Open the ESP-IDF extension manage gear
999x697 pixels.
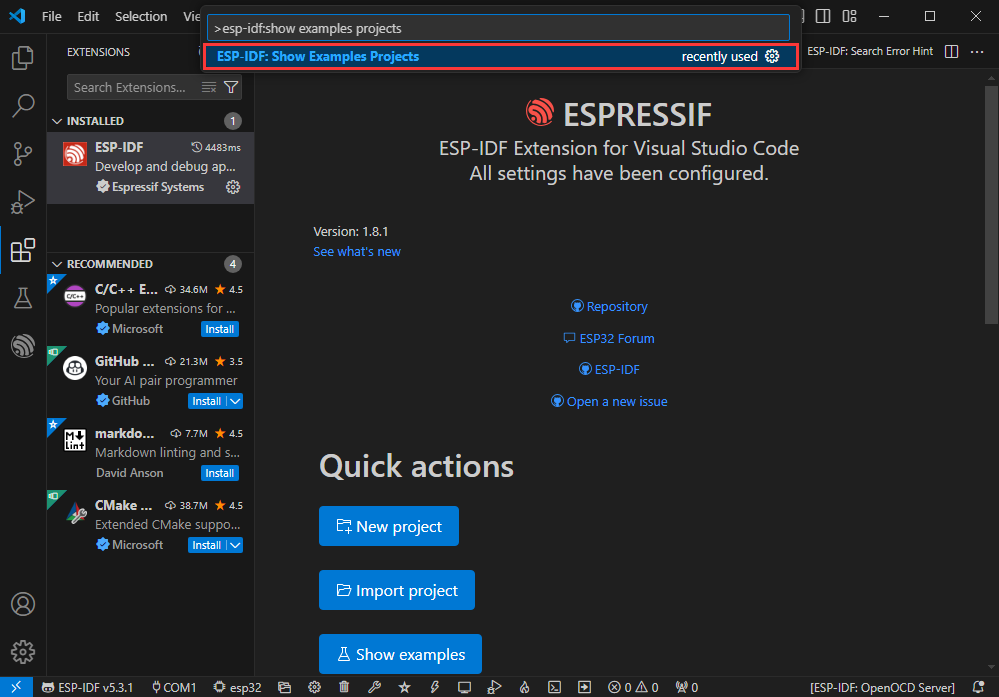233,187
